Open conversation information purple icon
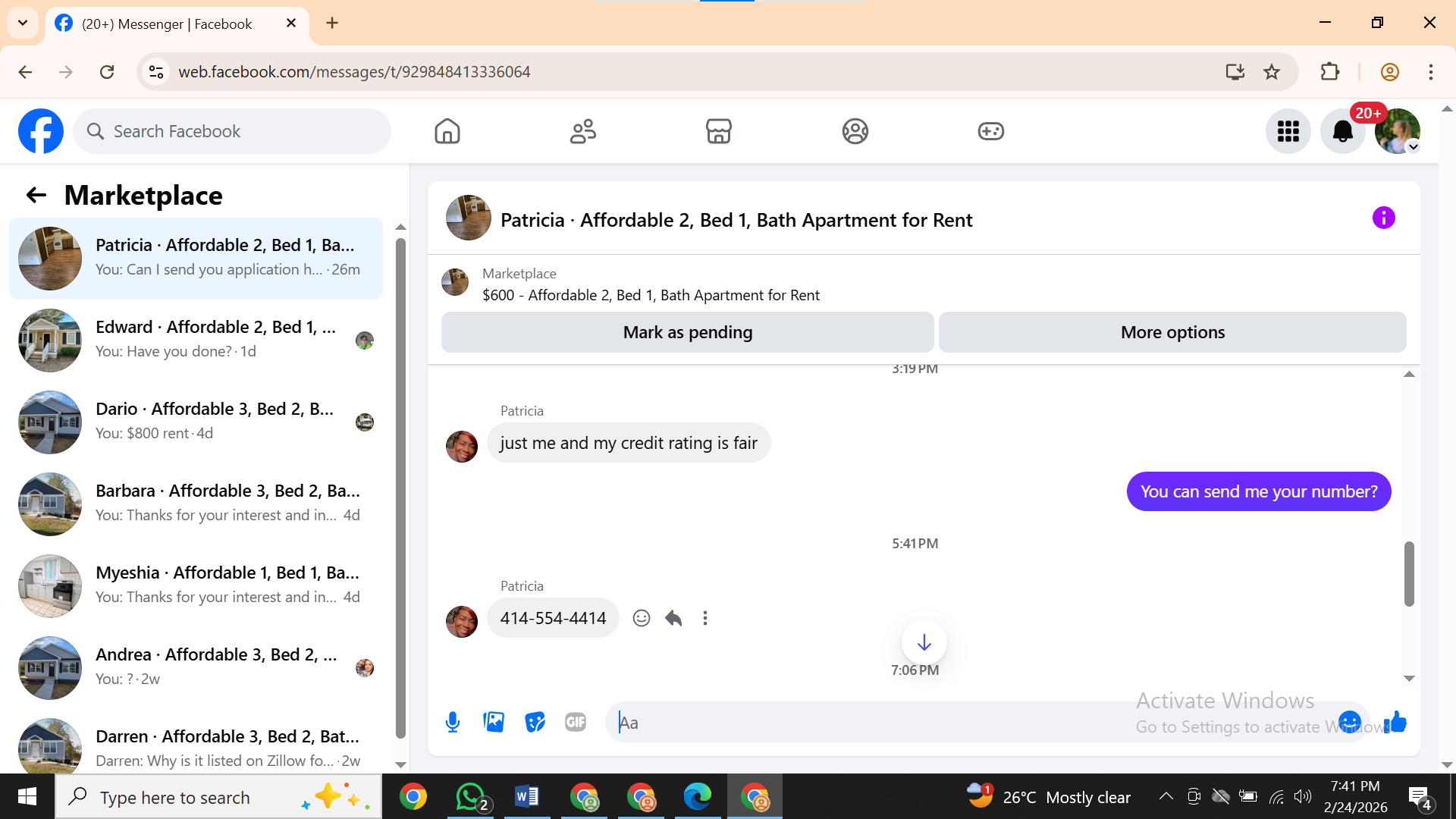1456x819 pixels. tap(1383, 218)
